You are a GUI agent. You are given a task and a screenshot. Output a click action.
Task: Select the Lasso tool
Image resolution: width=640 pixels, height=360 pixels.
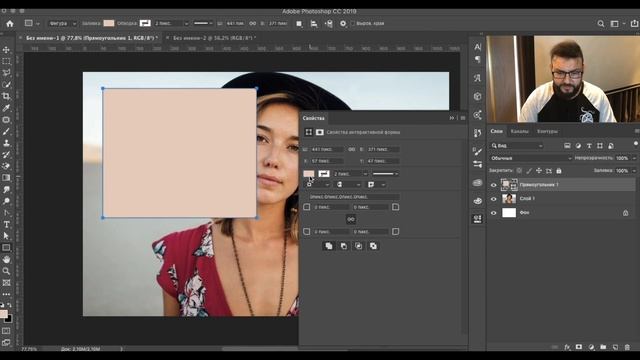coord(6,73)
